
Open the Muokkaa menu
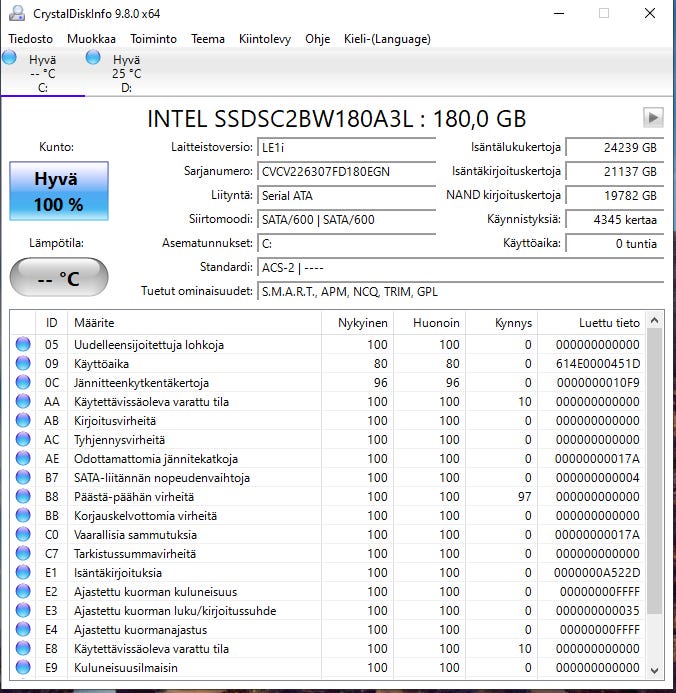(x=91, y=39)
